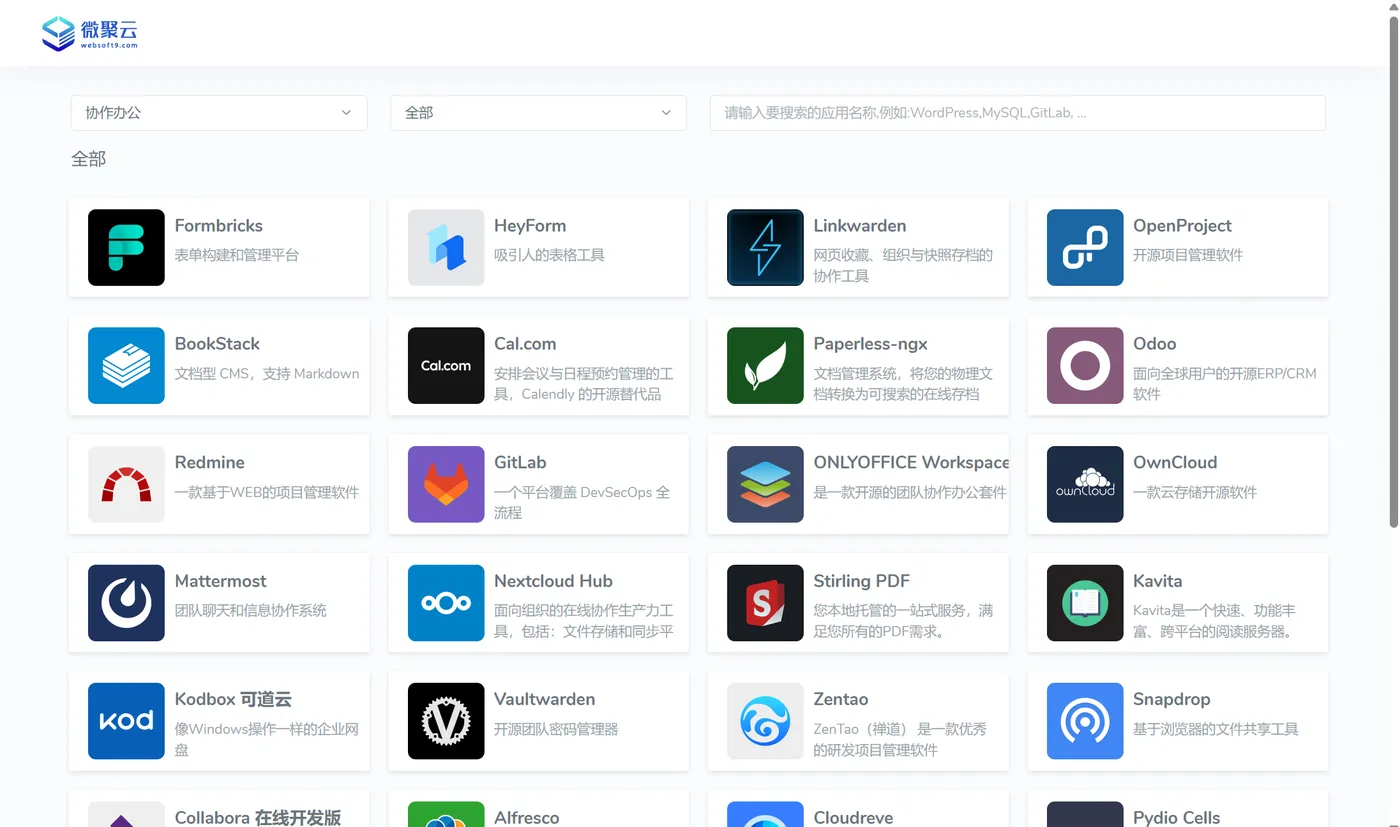Click the page vertical scrollbar
The width and height of the screenshot is (1400, 827).
coord(1394,270)
